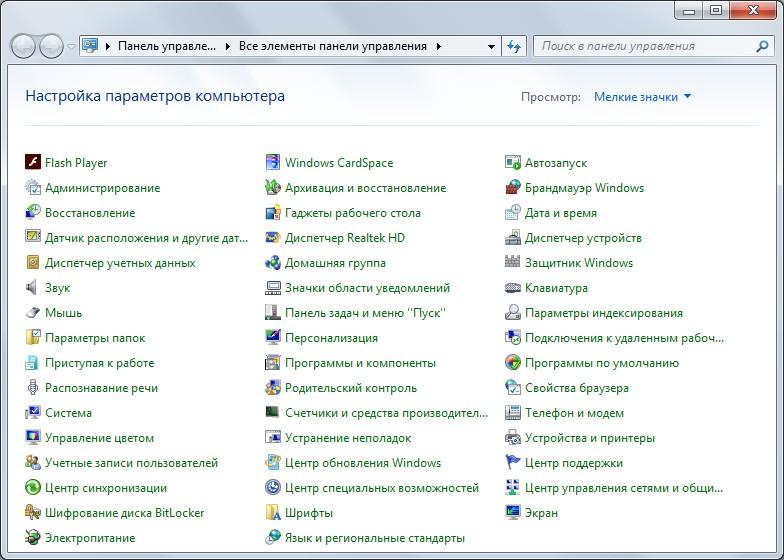Image resolution: width=784 pixels, height=560 pixels.
Task: Click the Клавиатура keyboard icon
Action: 512,287
